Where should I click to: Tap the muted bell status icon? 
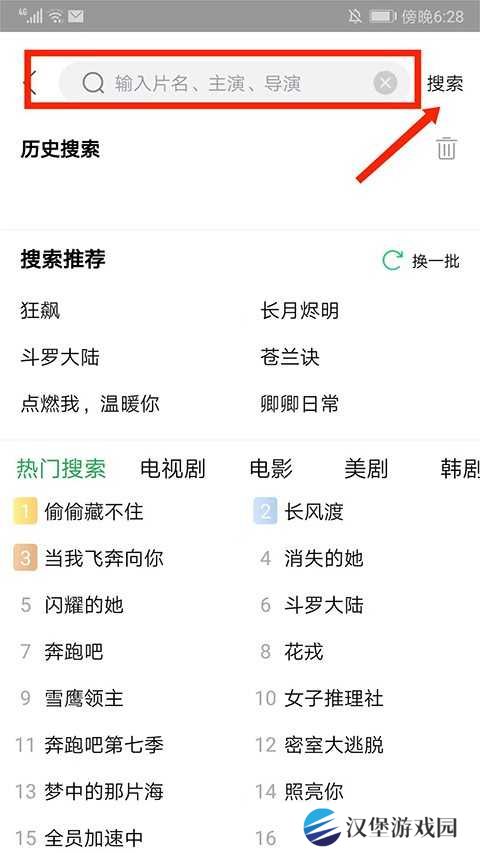(x=355, y=16)
